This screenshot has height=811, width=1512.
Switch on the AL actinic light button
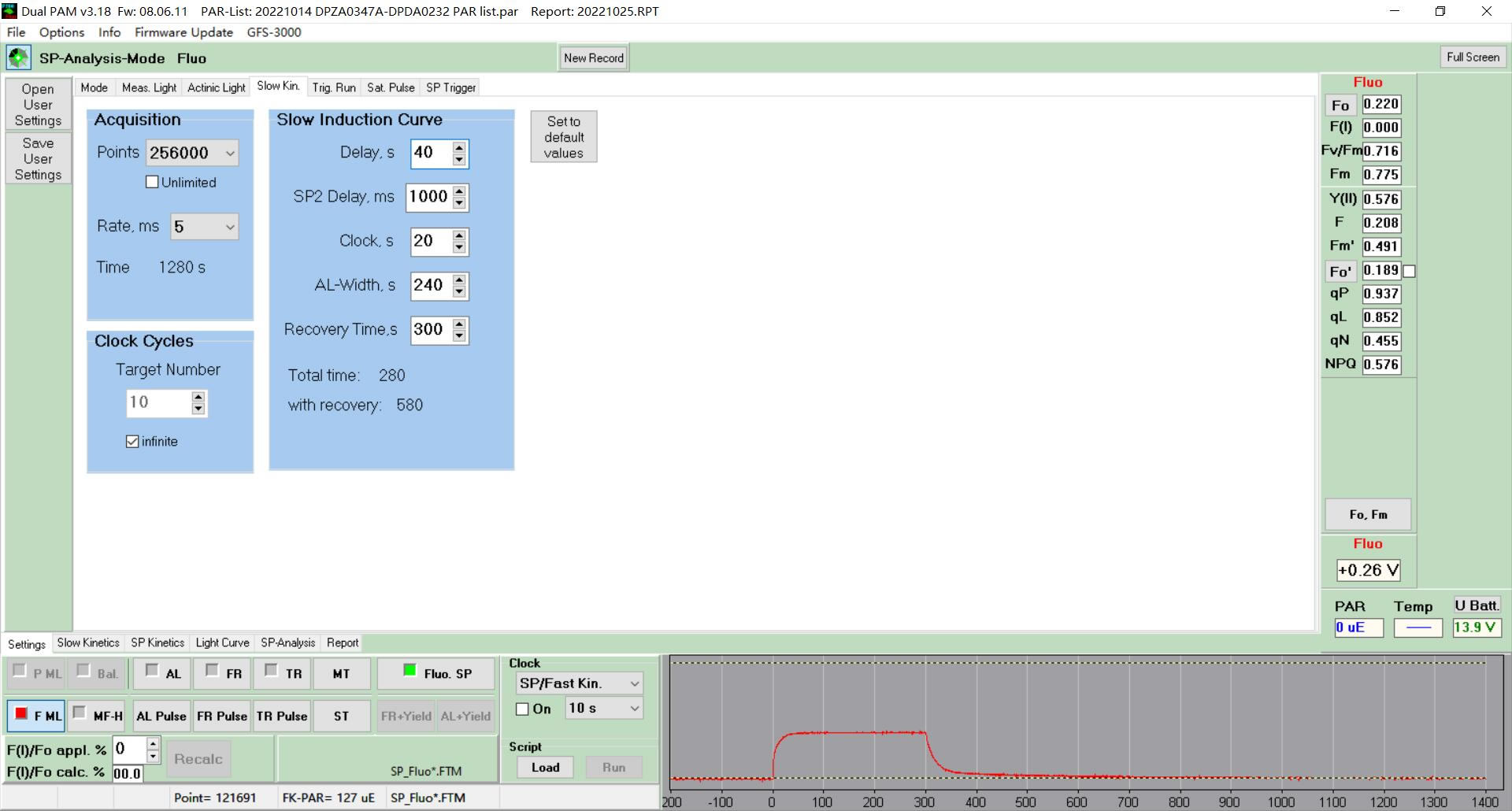tap(162, 673)
